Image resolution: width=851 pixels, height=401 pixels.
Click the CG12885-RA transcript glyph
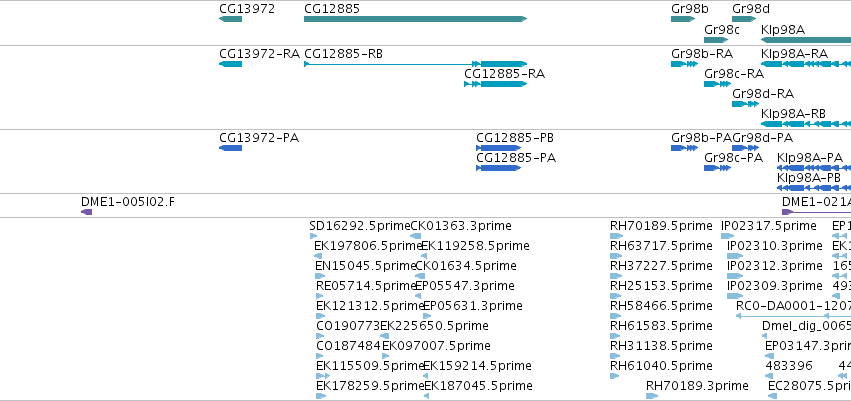(x=496, y=84)
